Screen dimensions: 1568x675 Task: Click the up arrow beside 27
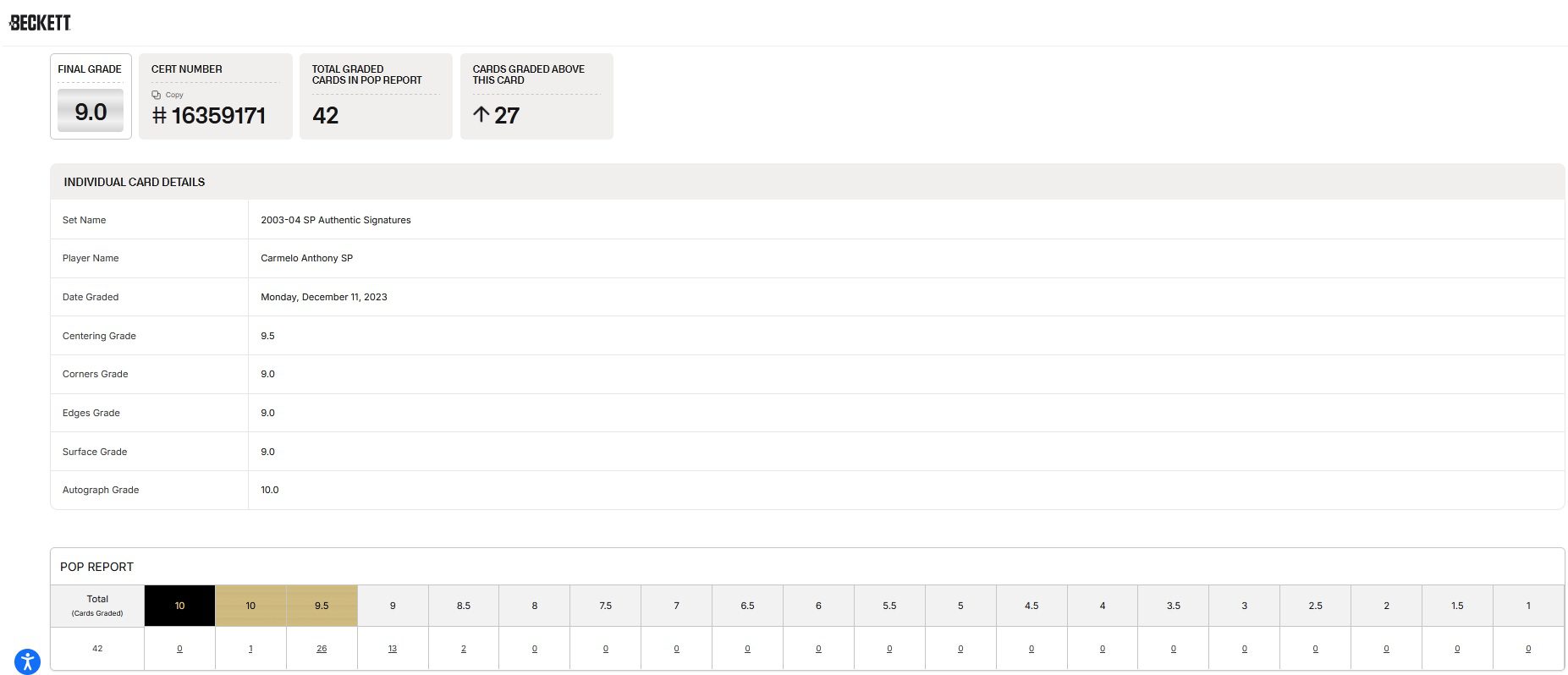(481, 114)
